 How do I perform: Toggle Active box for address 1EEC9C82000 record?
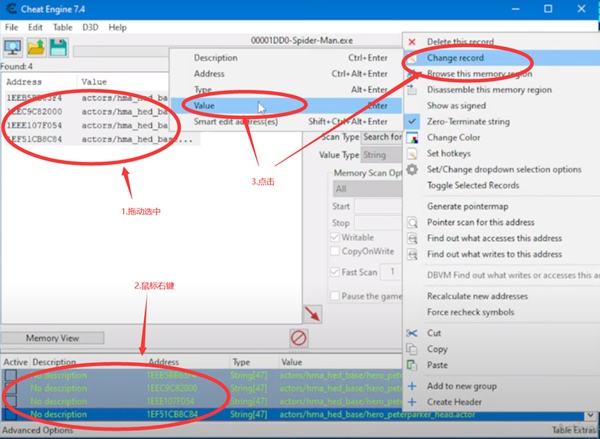coord(10,388)
